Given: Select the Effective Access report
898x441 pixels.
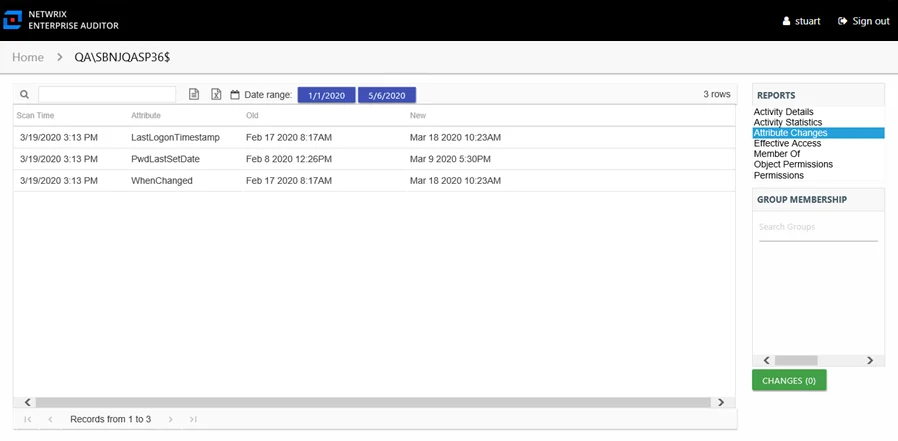Looking at the screenshot, I should click(787, 143).
